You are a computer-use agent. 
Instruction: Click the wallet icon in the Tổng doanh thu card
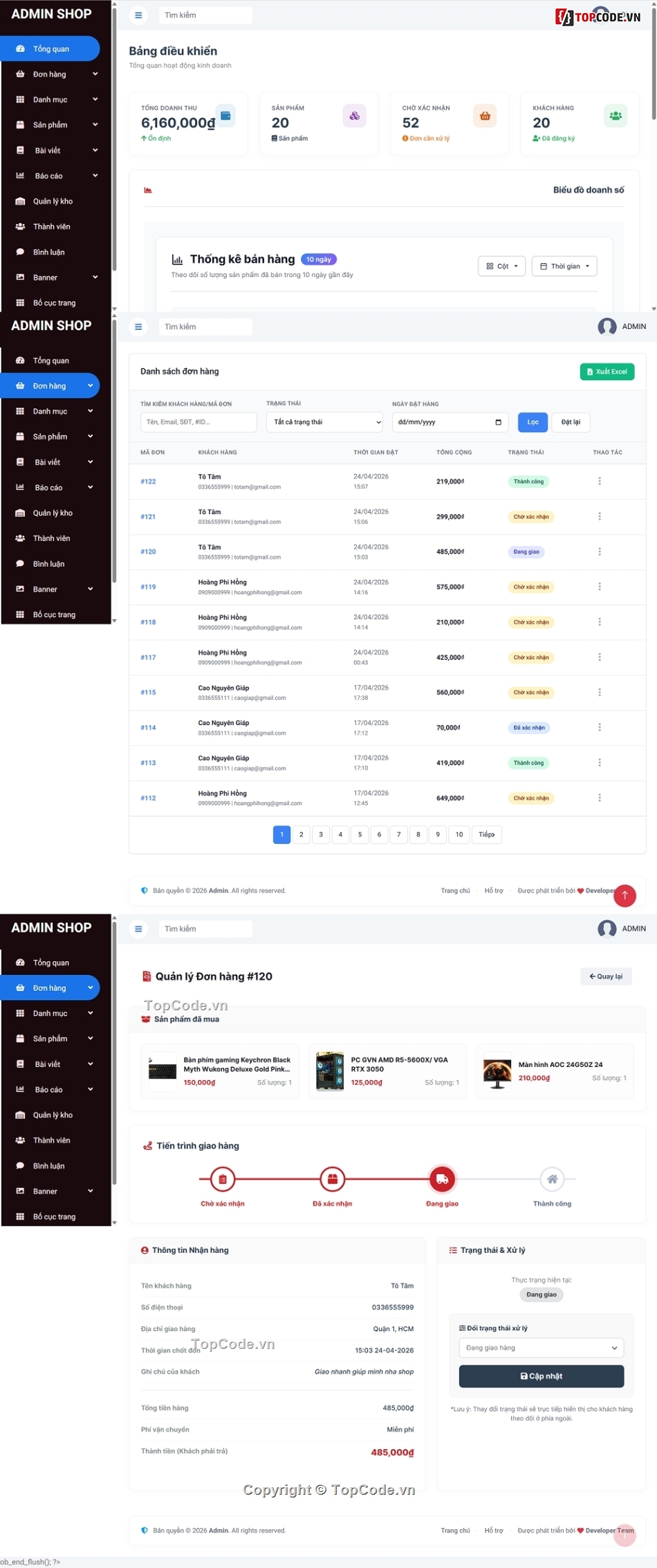225,115
